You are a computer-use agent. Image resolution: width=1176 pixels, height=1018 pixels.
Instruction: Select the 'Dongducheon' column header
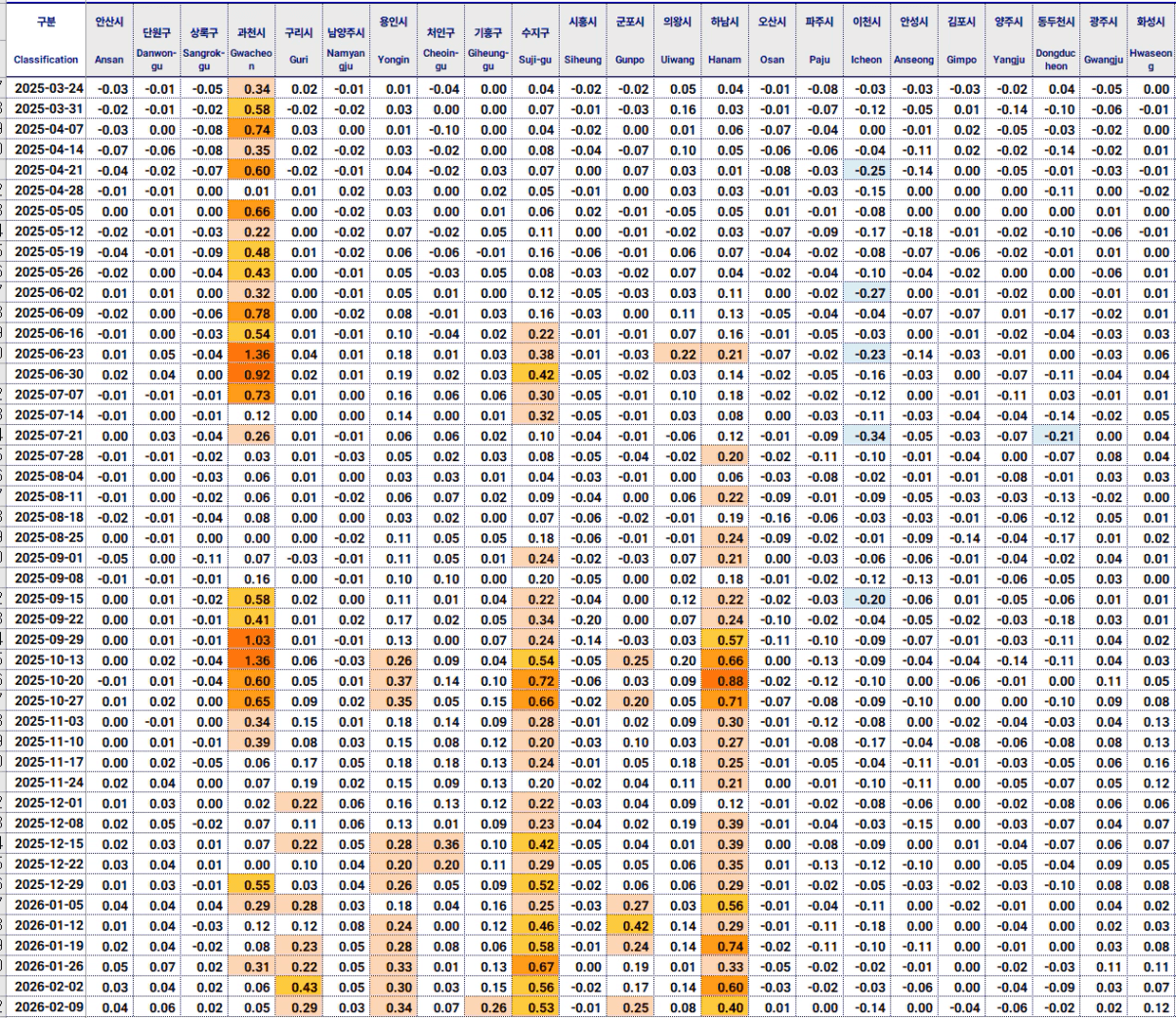1056,60
